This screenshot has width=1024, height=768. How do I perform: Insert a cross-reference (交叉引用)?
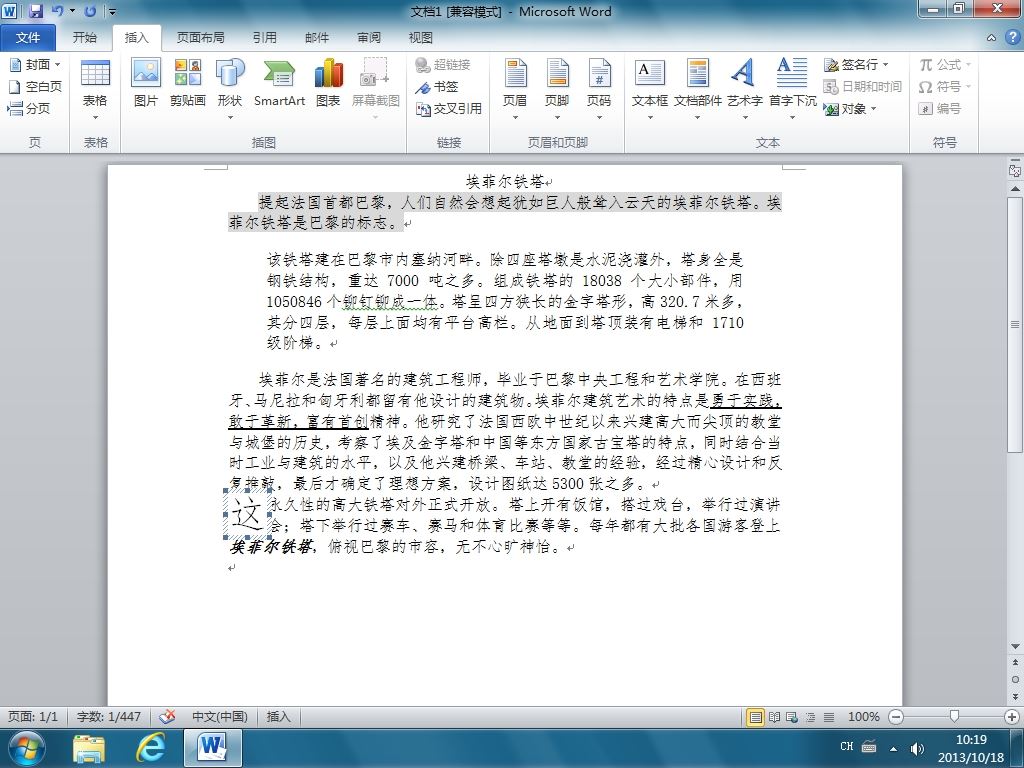tap(449, 108)
